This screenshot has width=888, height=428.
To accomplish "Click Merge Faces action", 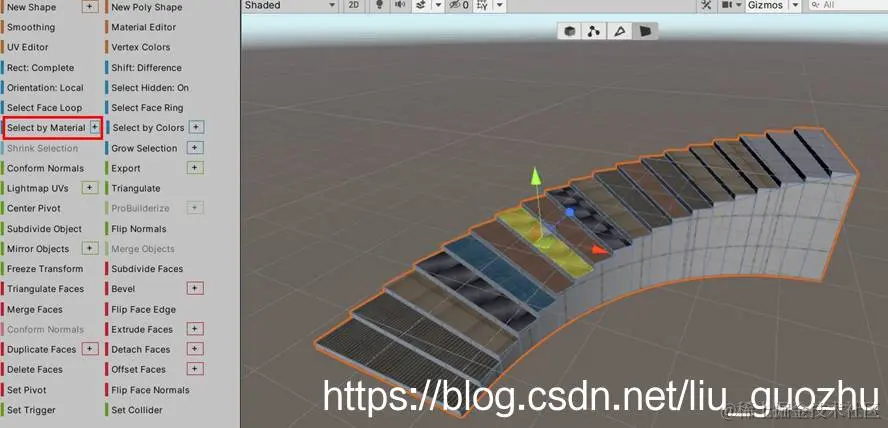I will [35, 310].
